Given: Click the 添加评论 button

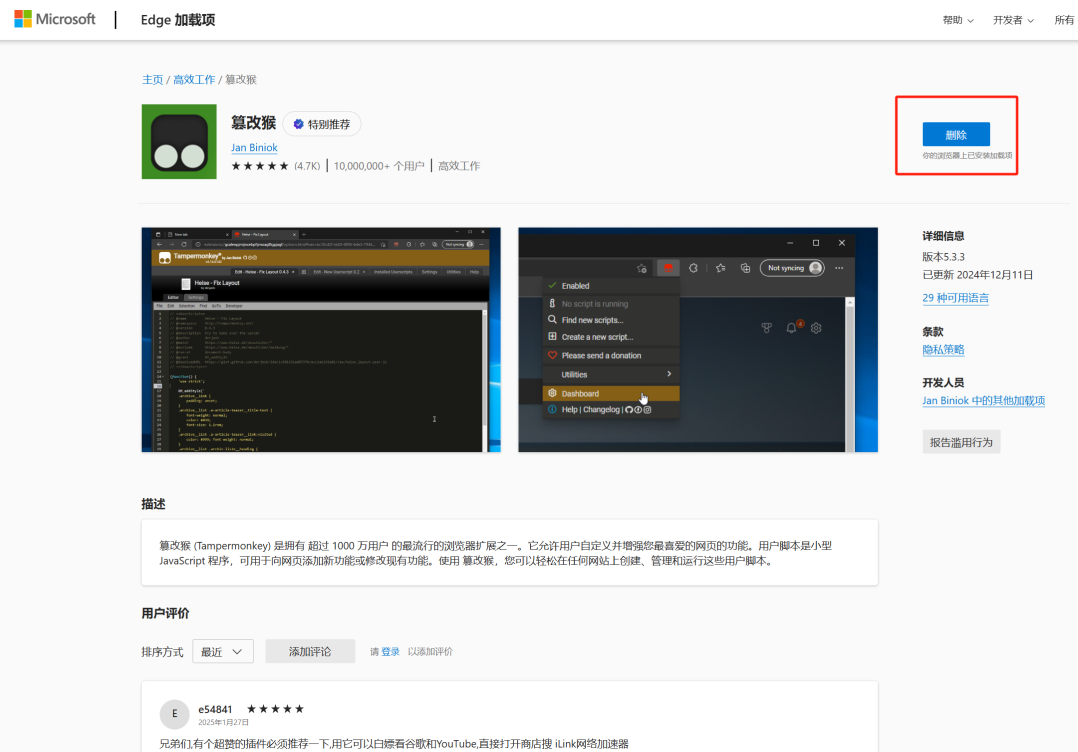Looking at the screenshot, I should coord(310,652).
